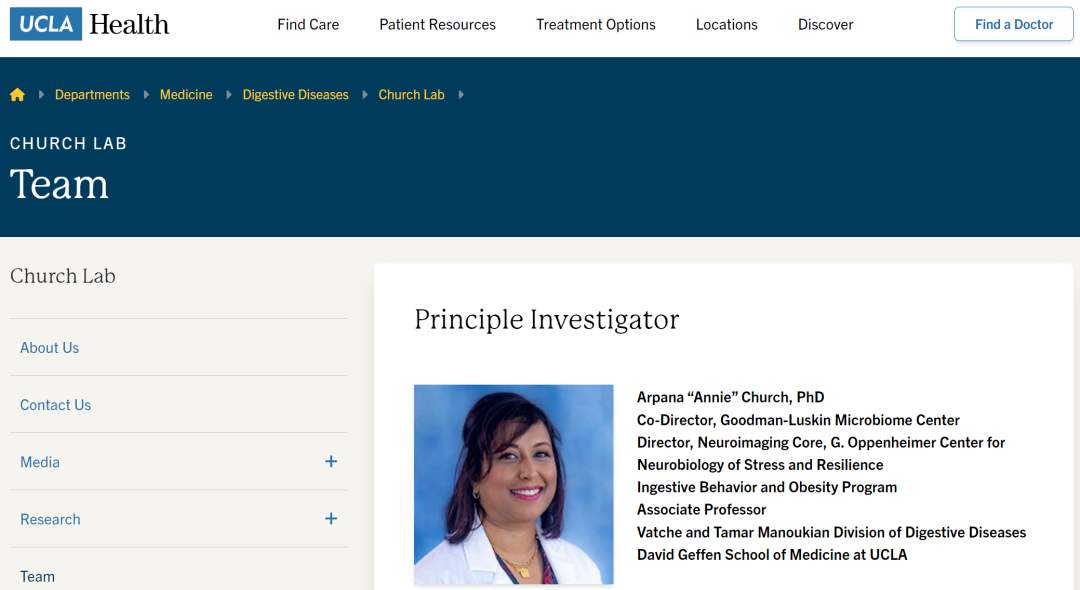Click Arpana Church's profile photo
Image resolution: width=1080 pixels, height=590 pixels.
point(513,484)
